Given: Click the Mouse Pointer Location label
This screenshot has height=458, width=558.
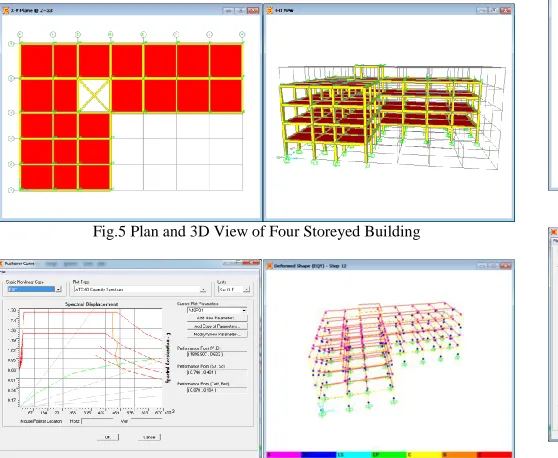Looking at the screenshot, I should click(41, 421).
